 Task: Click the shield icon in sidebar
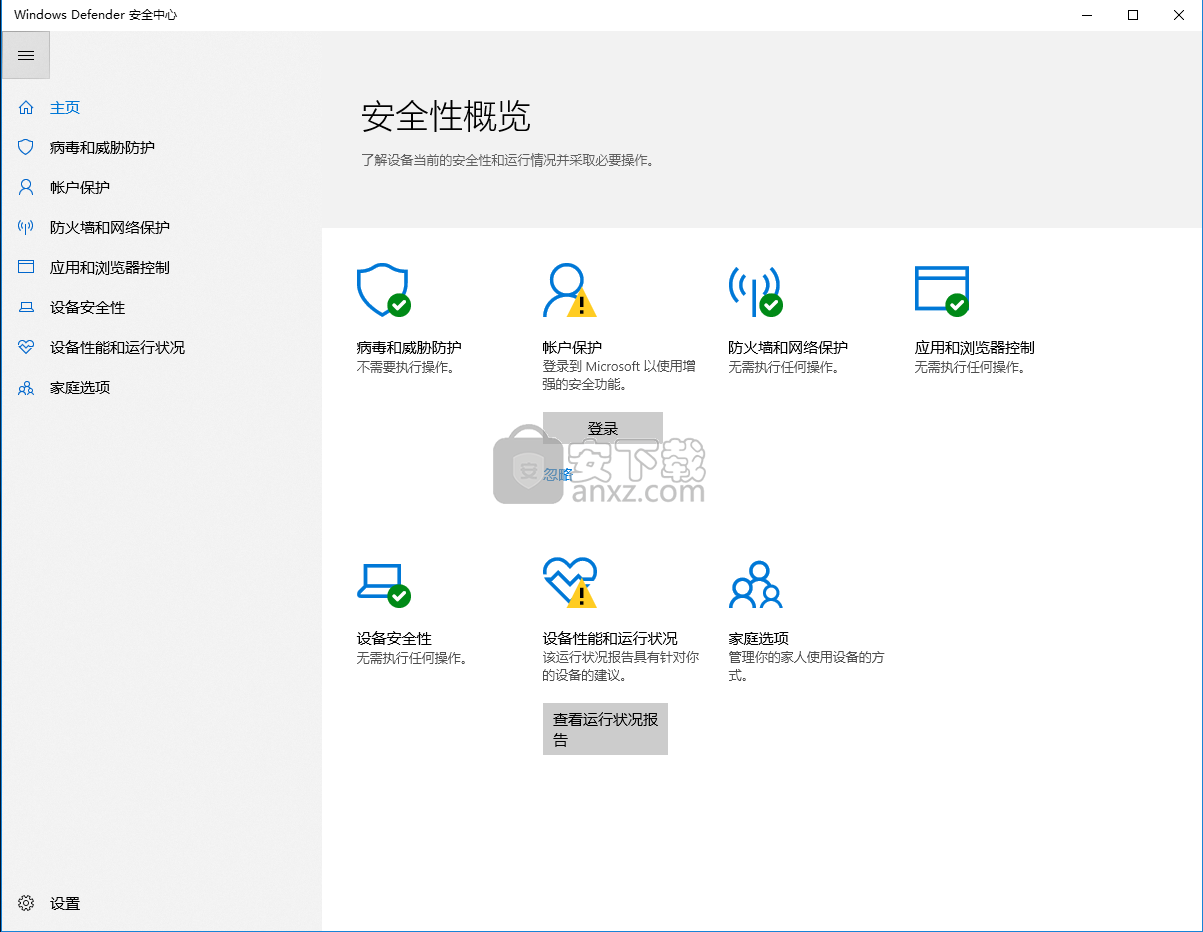26,147
